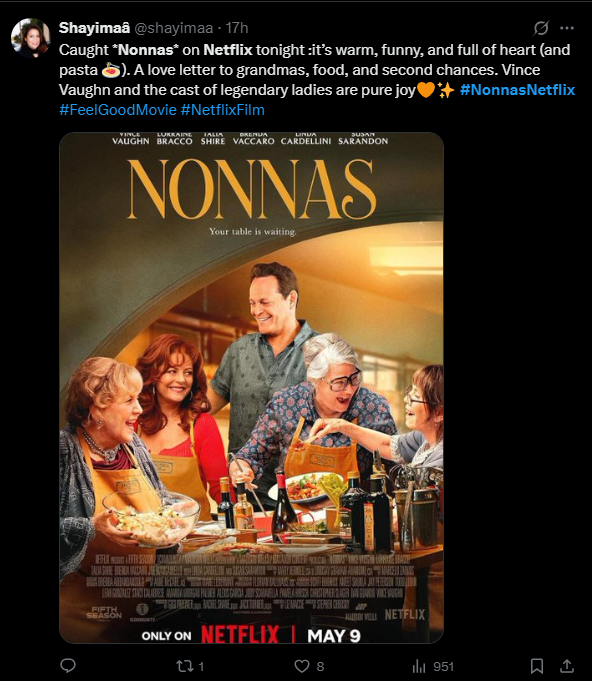The width and height of the screenshot is (592, 681).
Task: Like the tweet with heart icon
Action: coord(302,666)
